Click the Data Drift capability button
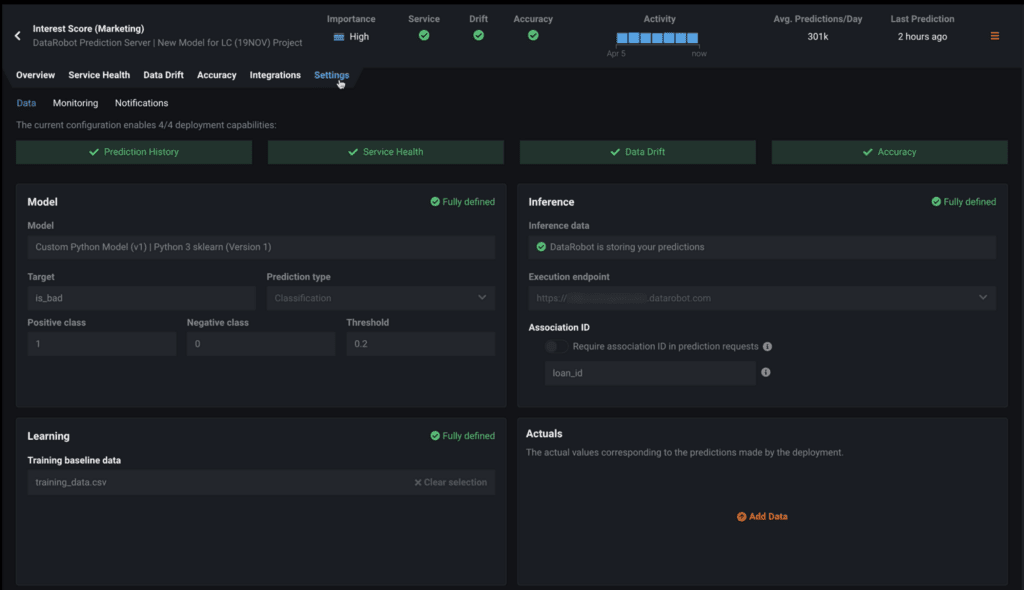1024x590 pixels. (637, 152)
